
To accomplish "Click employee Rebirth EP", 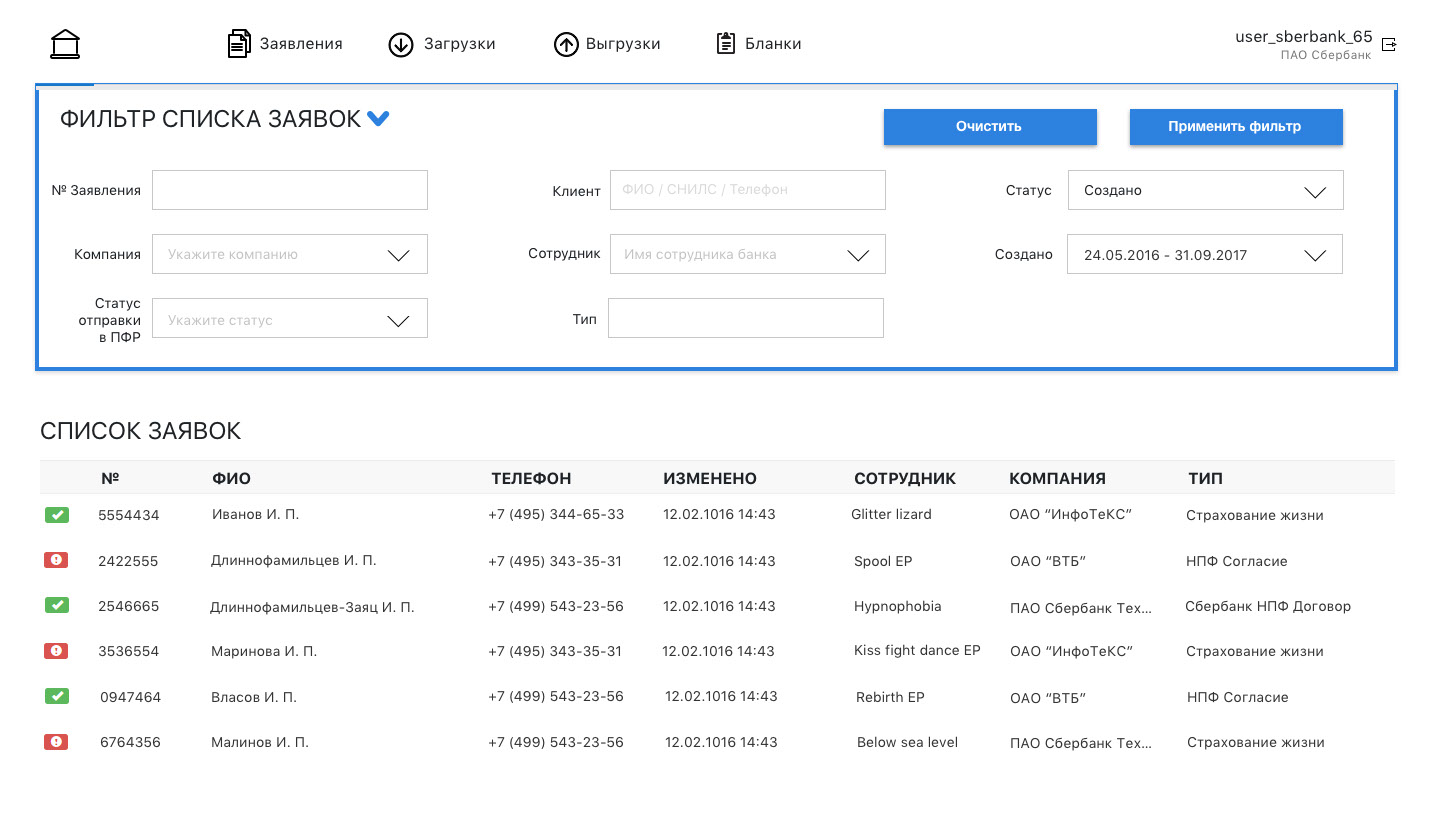I will (890, 697).
